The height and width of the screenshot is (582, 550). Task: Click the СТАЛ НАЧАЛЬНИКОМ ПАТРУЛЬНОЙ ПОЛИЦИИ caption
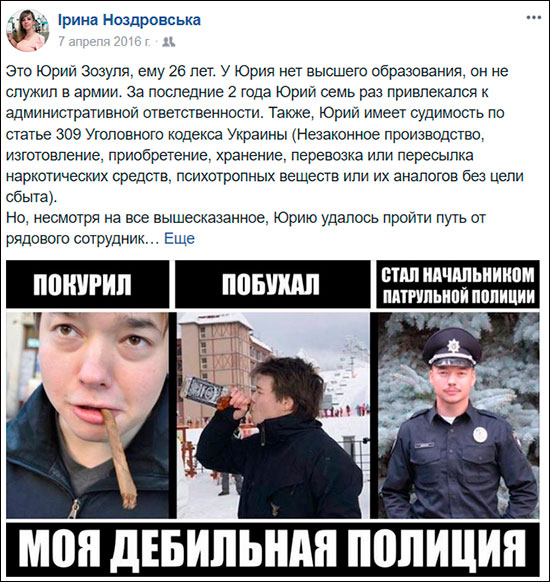coord(458,284)
